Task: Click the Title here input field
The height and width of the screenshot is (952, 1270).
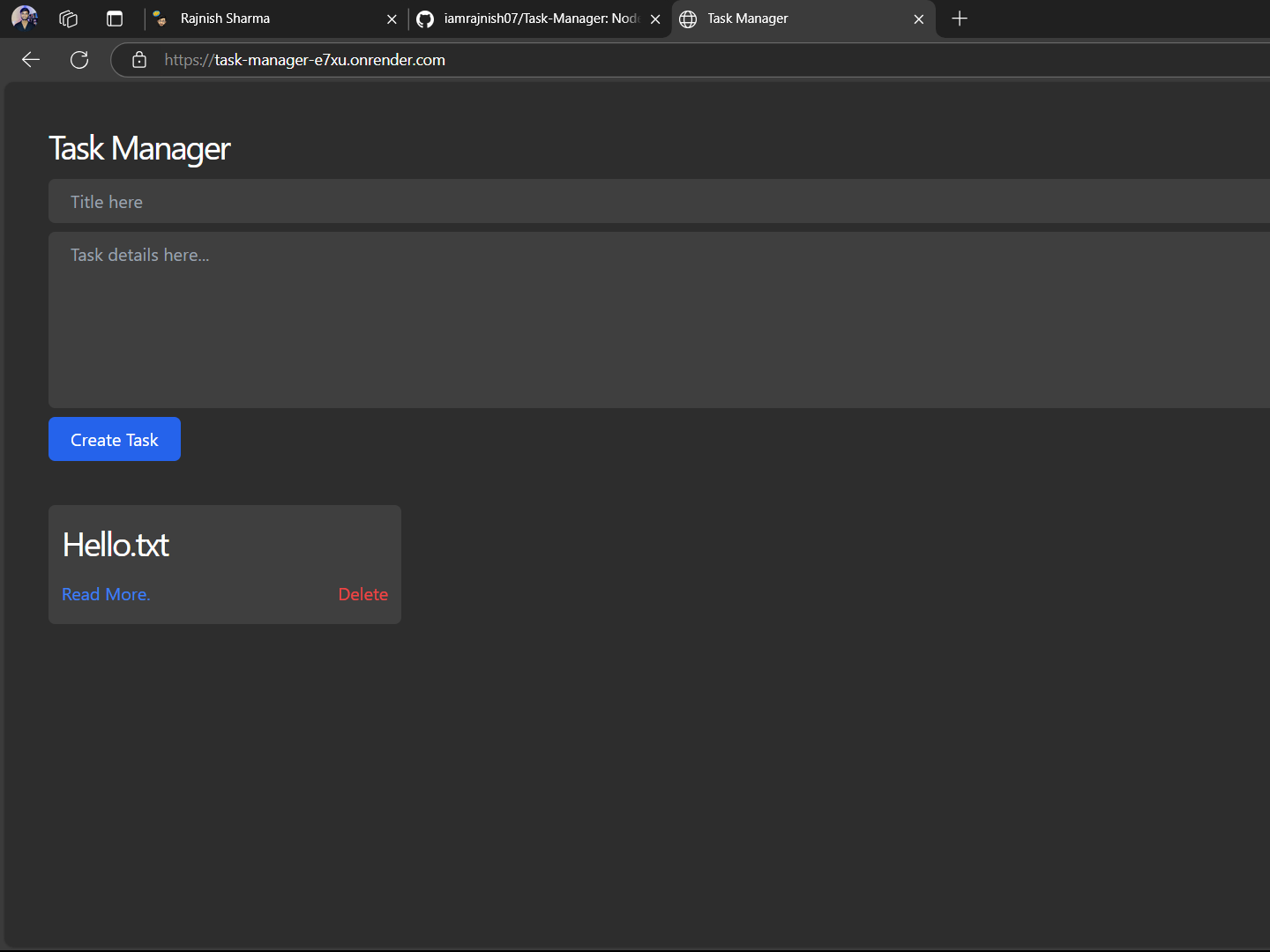Action: tap(353, 201)
